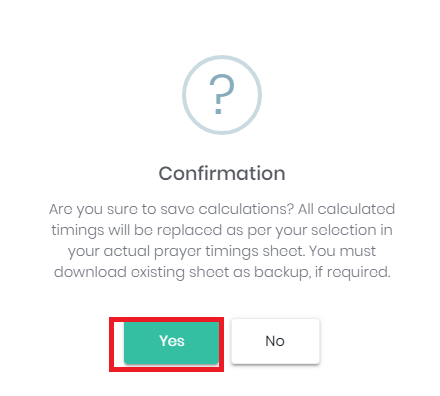The image size is (440, 396).
Task: Decline replacing timings with the white No button
Action: pyautogui.click(x=275, y=341)
